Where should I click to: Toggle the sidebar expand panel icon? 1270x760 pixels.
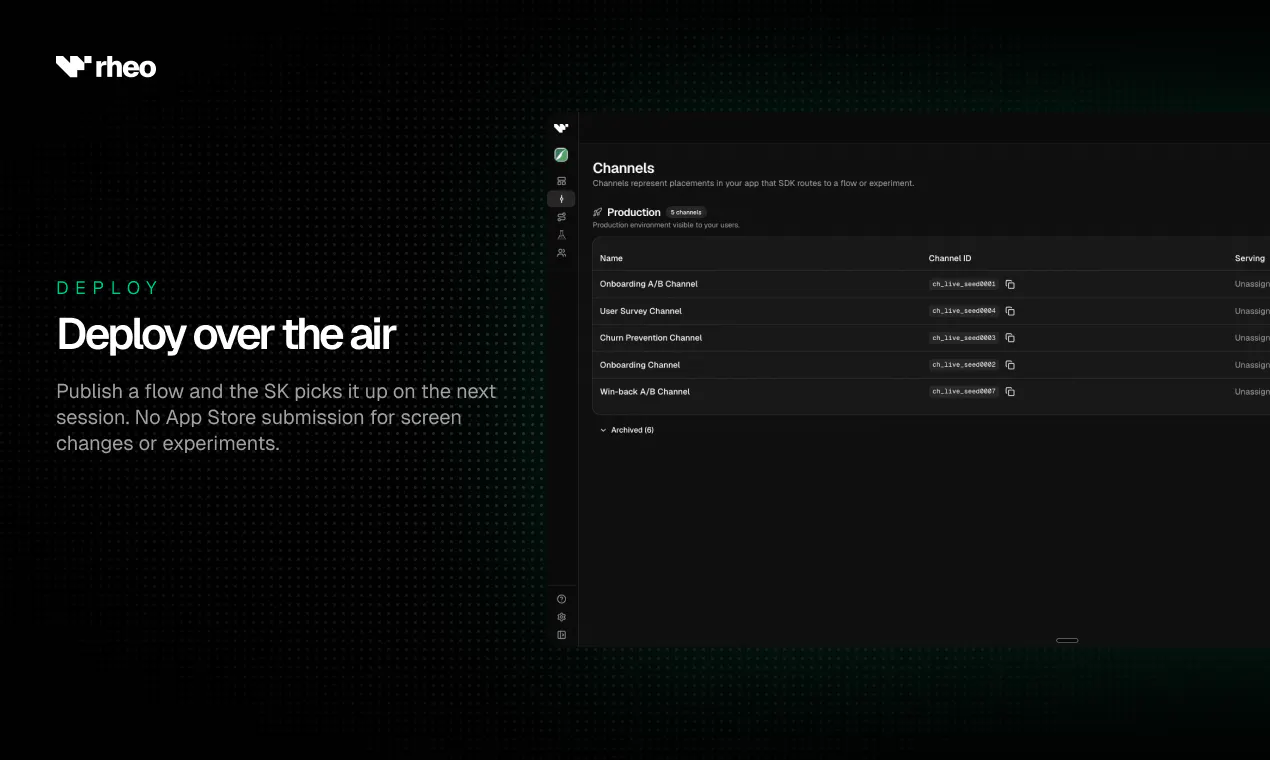click(561, 635)
